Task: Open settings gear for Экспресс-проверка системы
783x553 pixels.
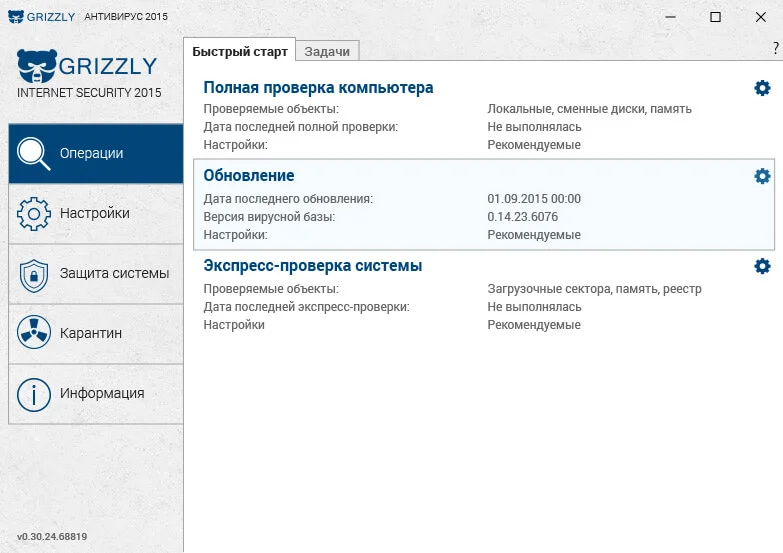Action: pyautogui.click(x=762, y=266)
